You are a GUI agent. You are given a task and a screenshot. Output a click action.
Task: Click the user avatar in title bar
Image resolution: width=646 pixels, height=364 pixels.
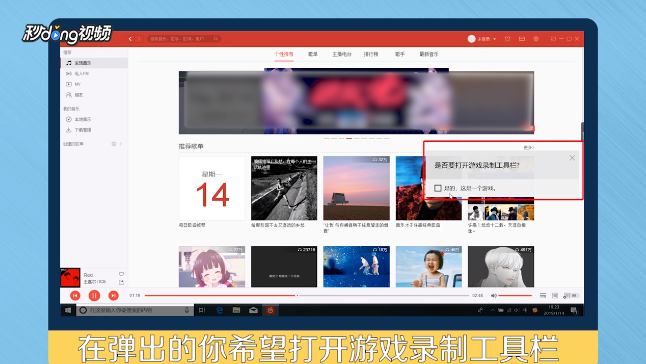472,39
